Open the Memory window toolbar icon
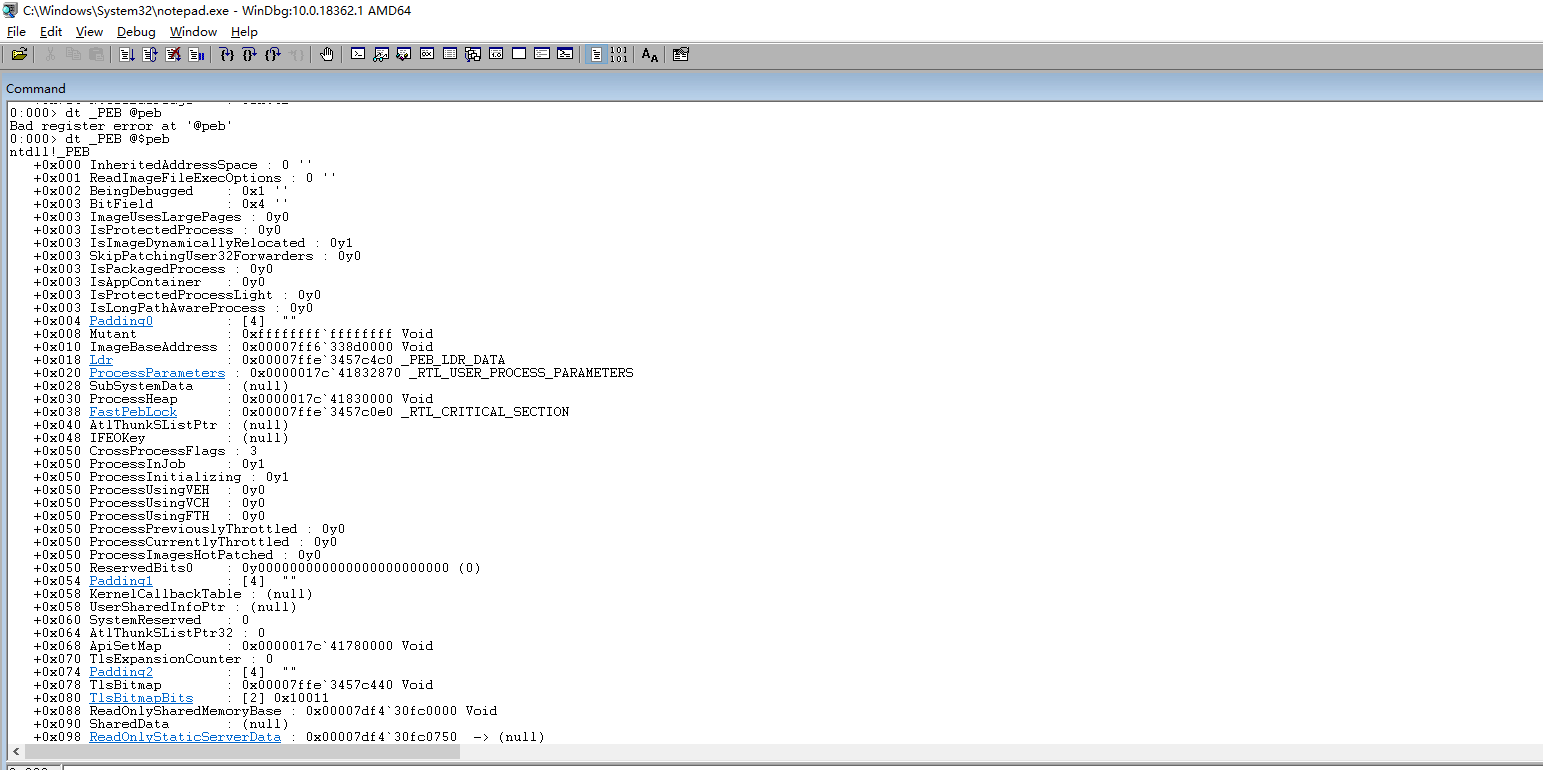 (450, 54)
